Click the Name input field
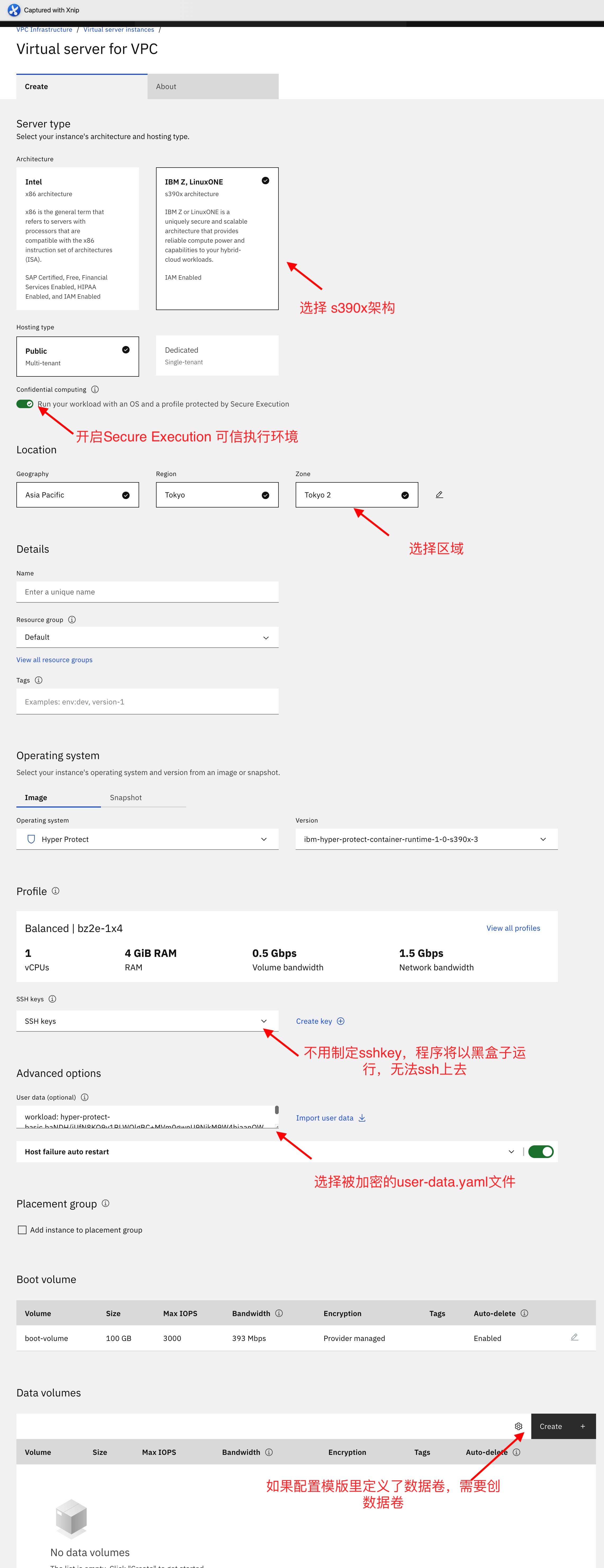 (x=147, y=592)
